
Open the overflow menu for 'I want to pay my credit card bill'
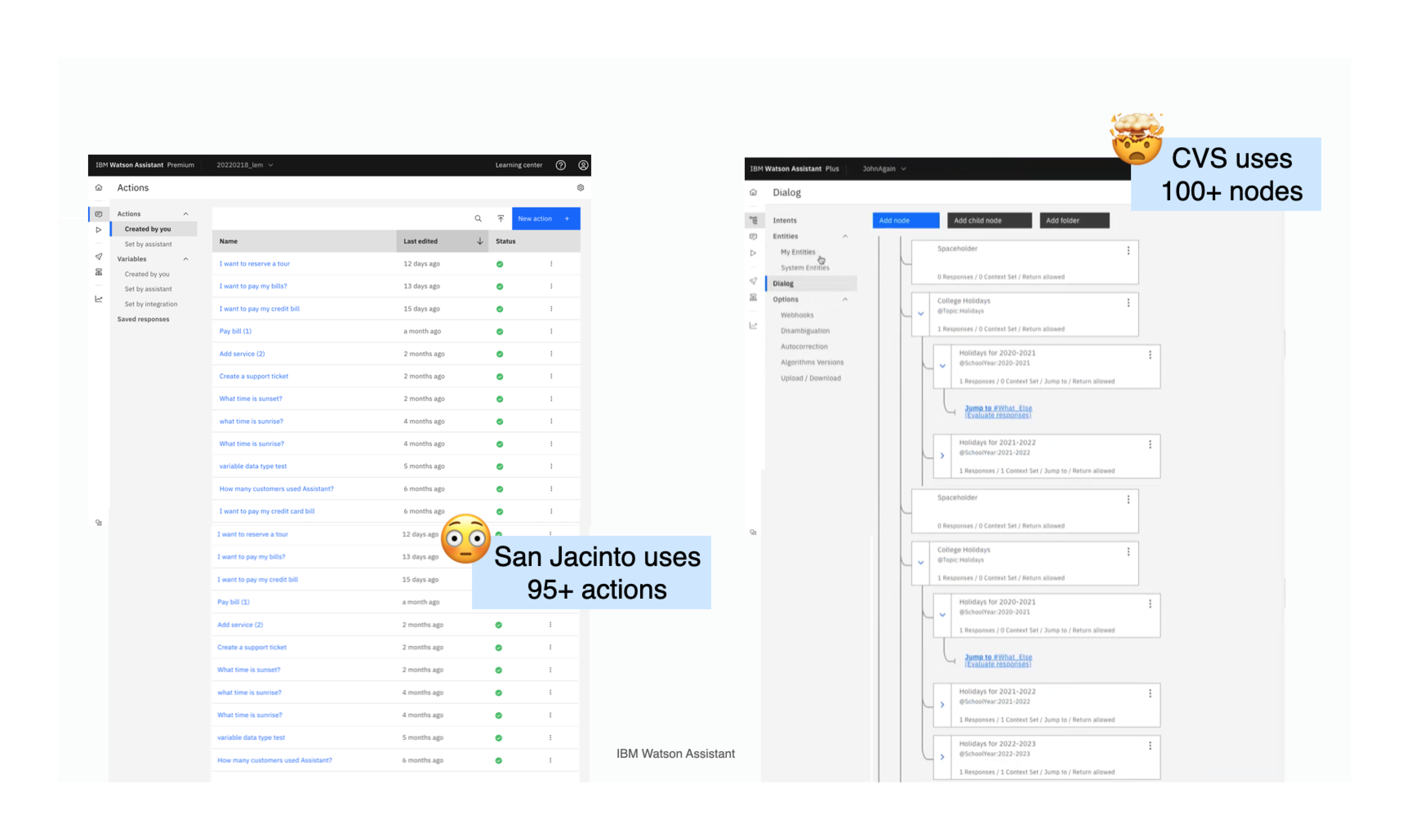pyautogui.click(x=551, y=511)
